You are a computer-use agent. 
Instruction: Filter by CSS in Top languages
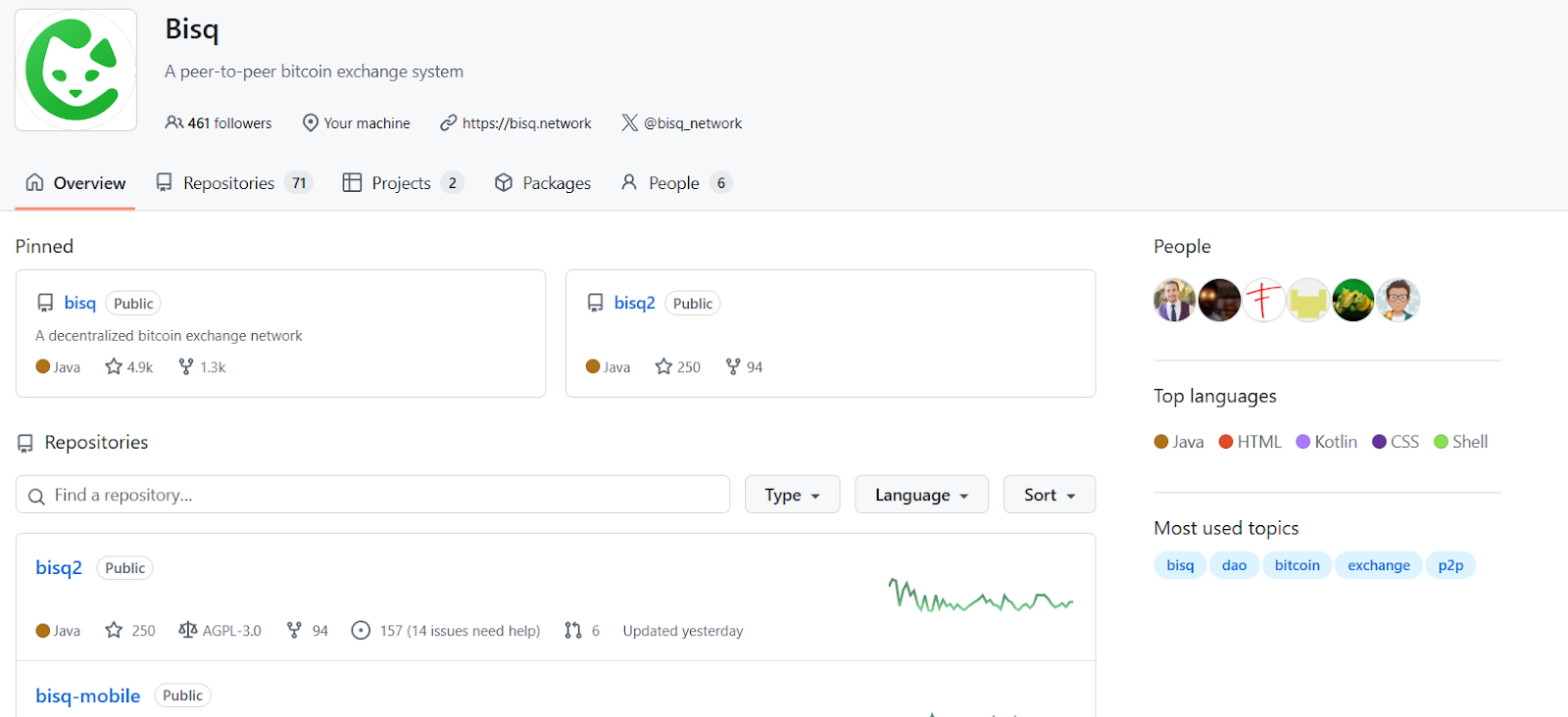pyautogui.click(x=1396, y=442)
